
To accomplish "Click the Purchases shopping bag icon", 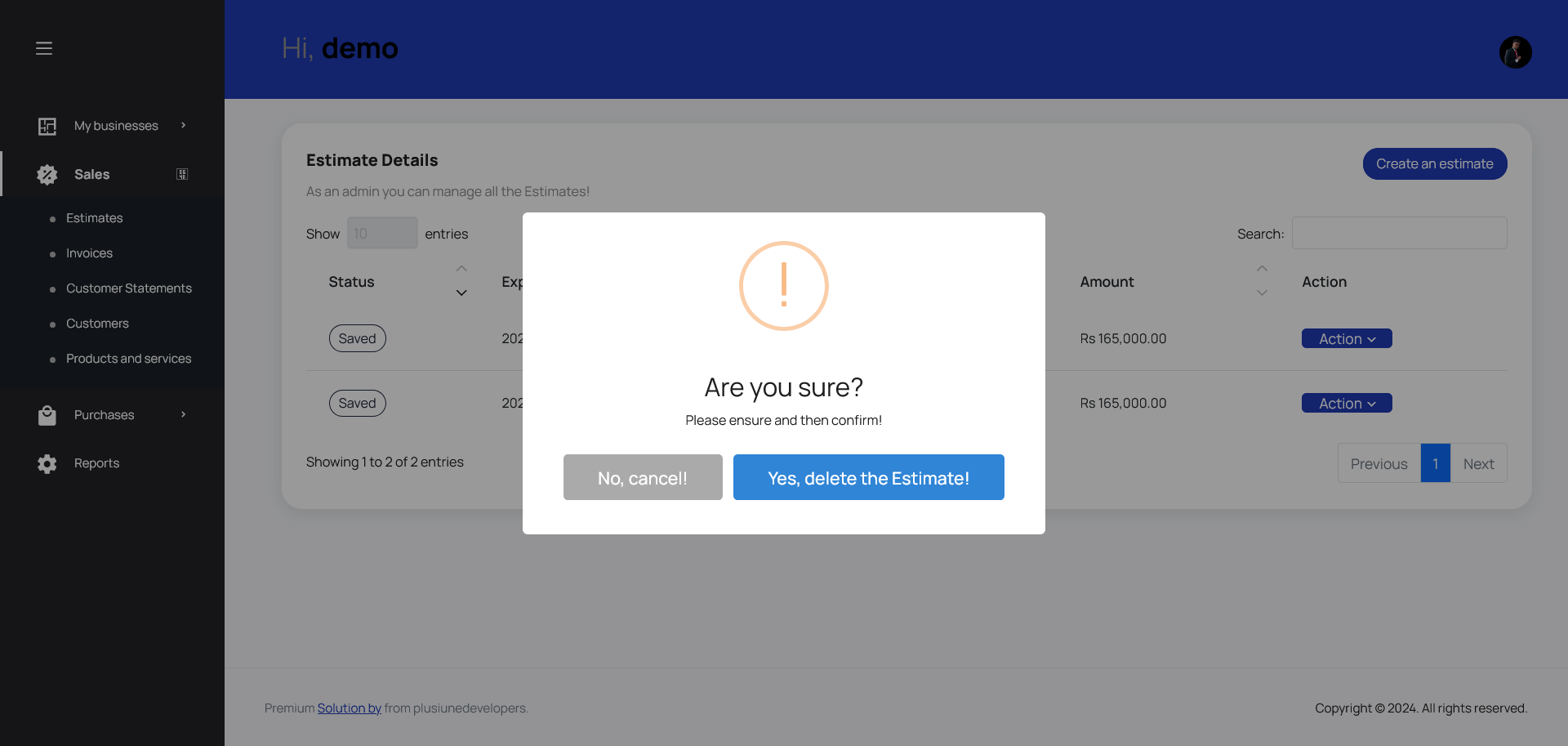I will tap(47, 414).
